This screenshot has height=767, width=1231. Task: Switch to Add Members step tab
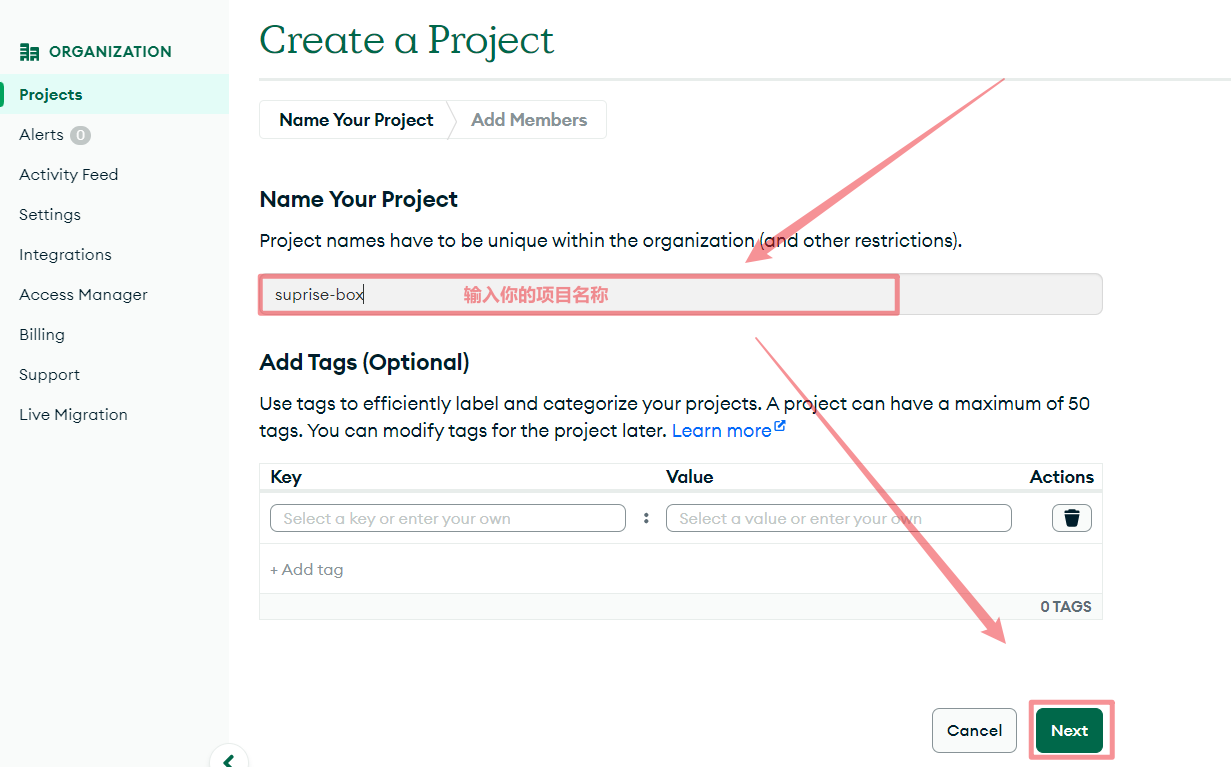pyautogui.click(x=529, y=120)
